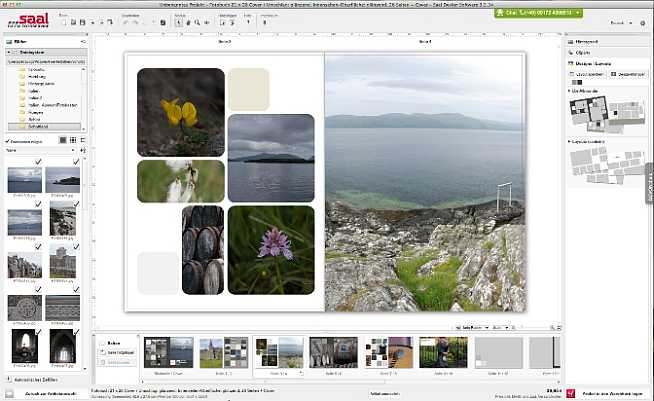
Task: Click the side tab on right window edge
Action: click(x=650, y=184)
